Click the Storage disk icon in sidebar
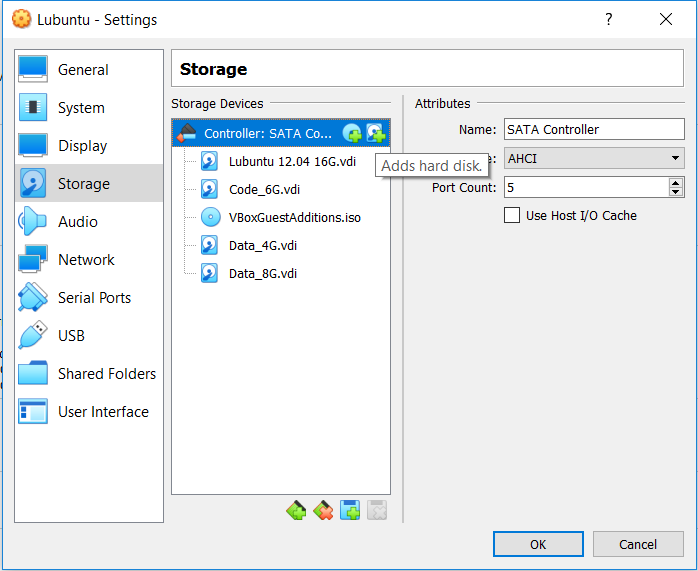 [33, 183]
